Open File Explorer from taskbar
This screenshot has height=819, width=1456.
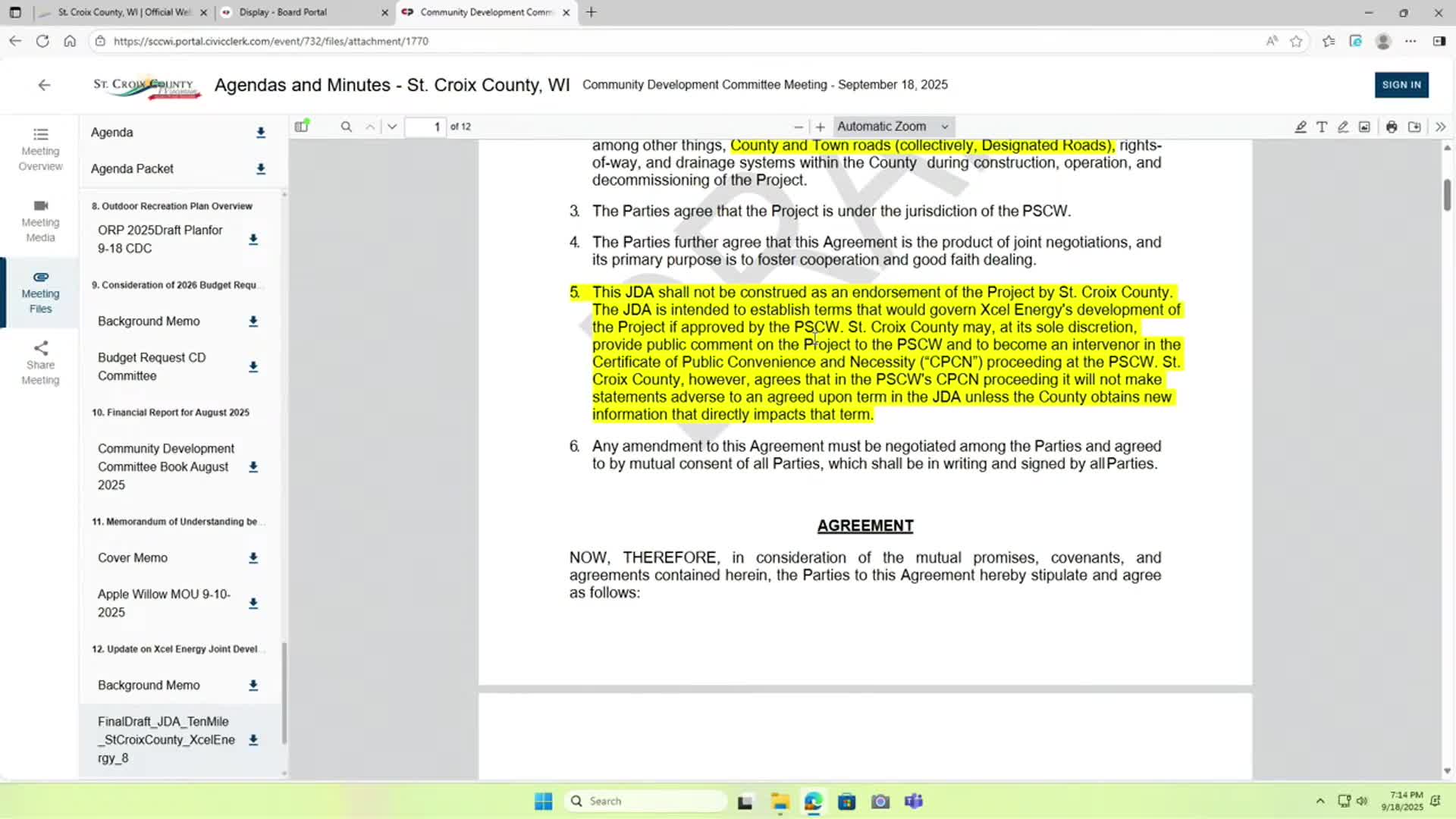[780, 802]
